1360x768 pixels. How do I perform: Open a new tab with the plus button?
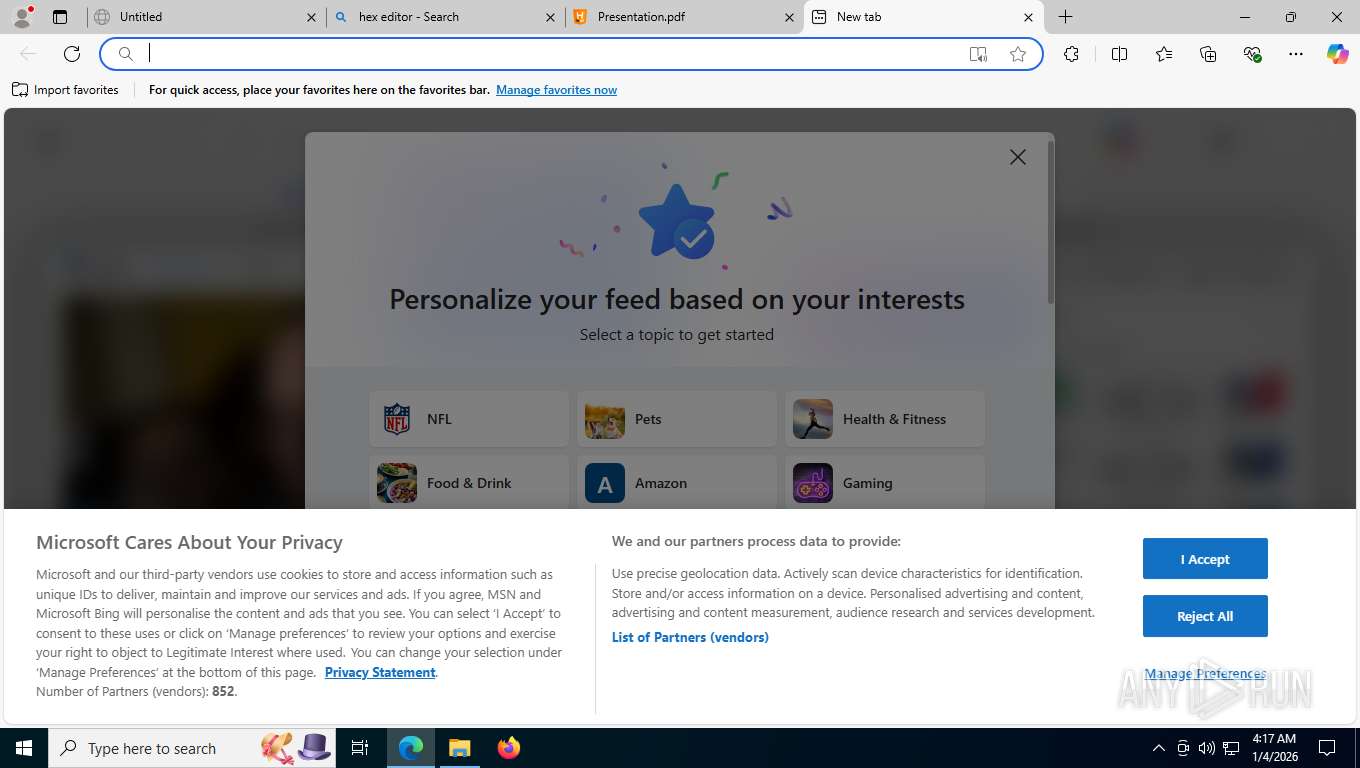[x=1066, y=17]
